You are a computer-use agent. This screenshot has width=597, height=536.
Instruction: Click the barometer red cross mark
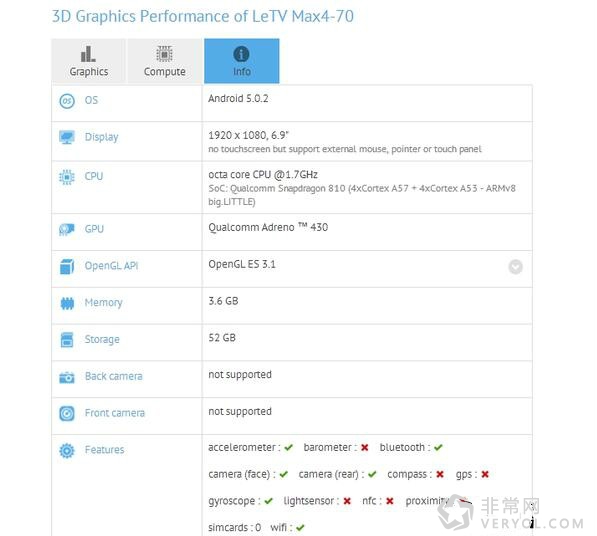coord(364,447)
